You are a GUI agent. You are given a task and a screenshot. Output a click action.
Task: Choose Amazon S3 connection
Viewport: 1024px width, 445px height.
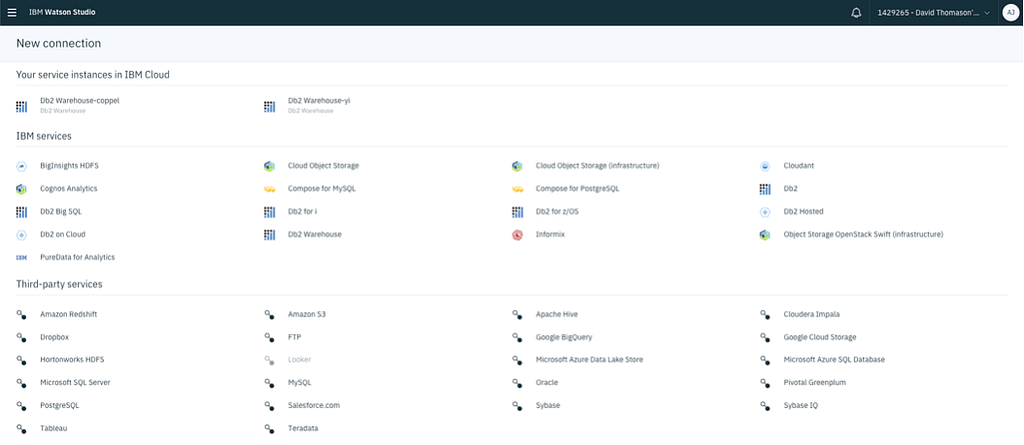click(307, 314)
